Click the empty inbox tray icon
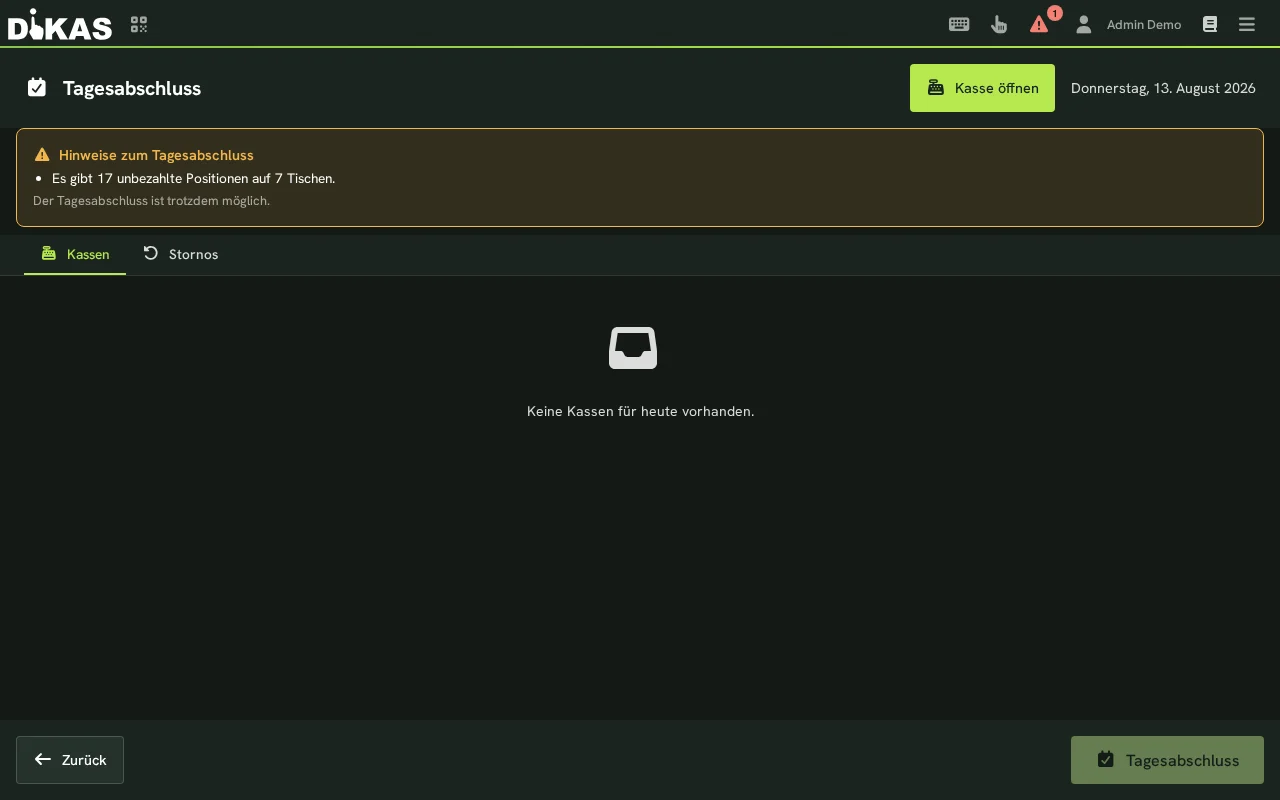 pyautogui.click(x=633, y=348)
